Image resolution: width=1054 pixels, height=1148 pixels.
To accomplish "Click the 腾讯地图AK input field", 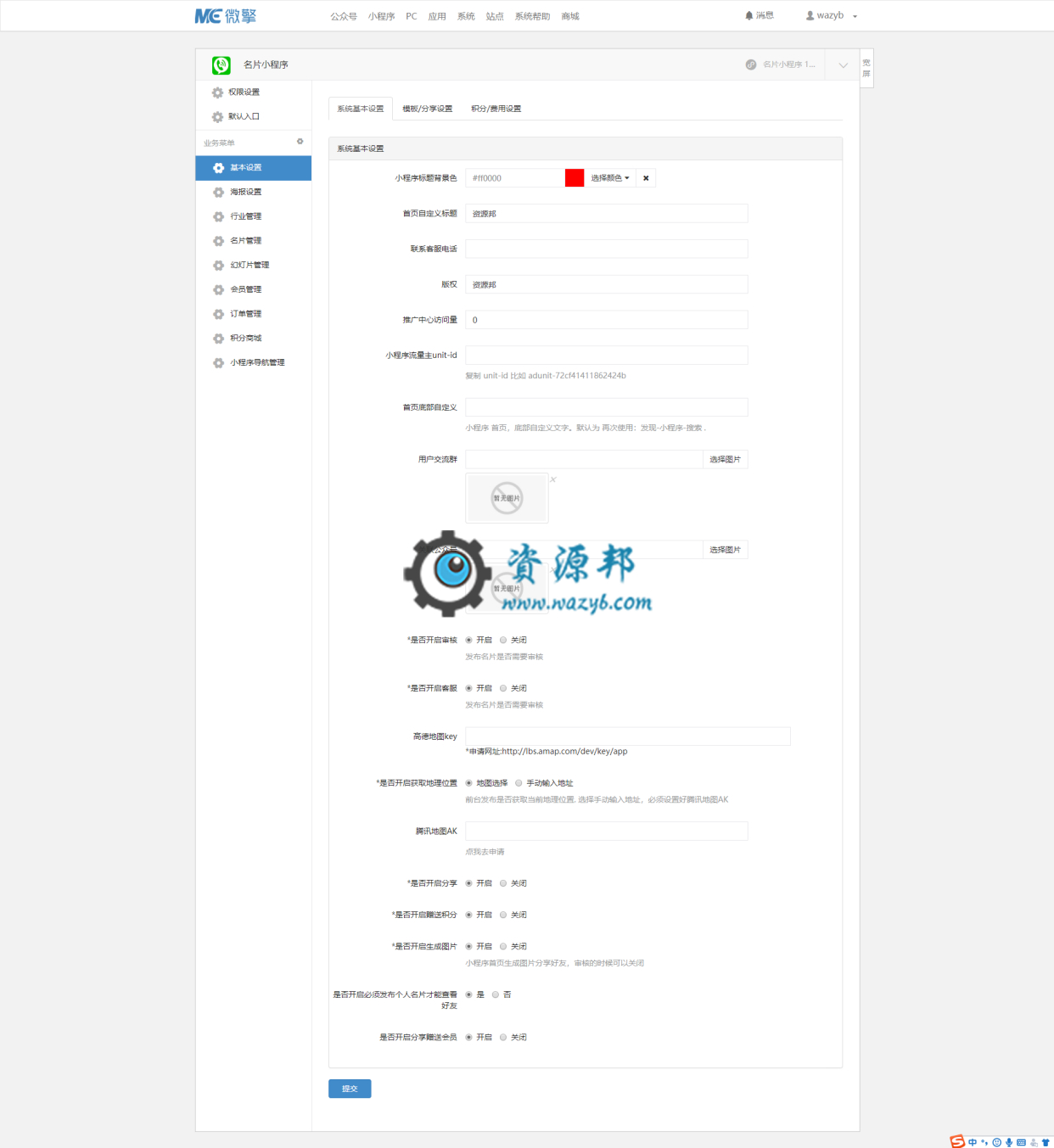I will (607, 832).
